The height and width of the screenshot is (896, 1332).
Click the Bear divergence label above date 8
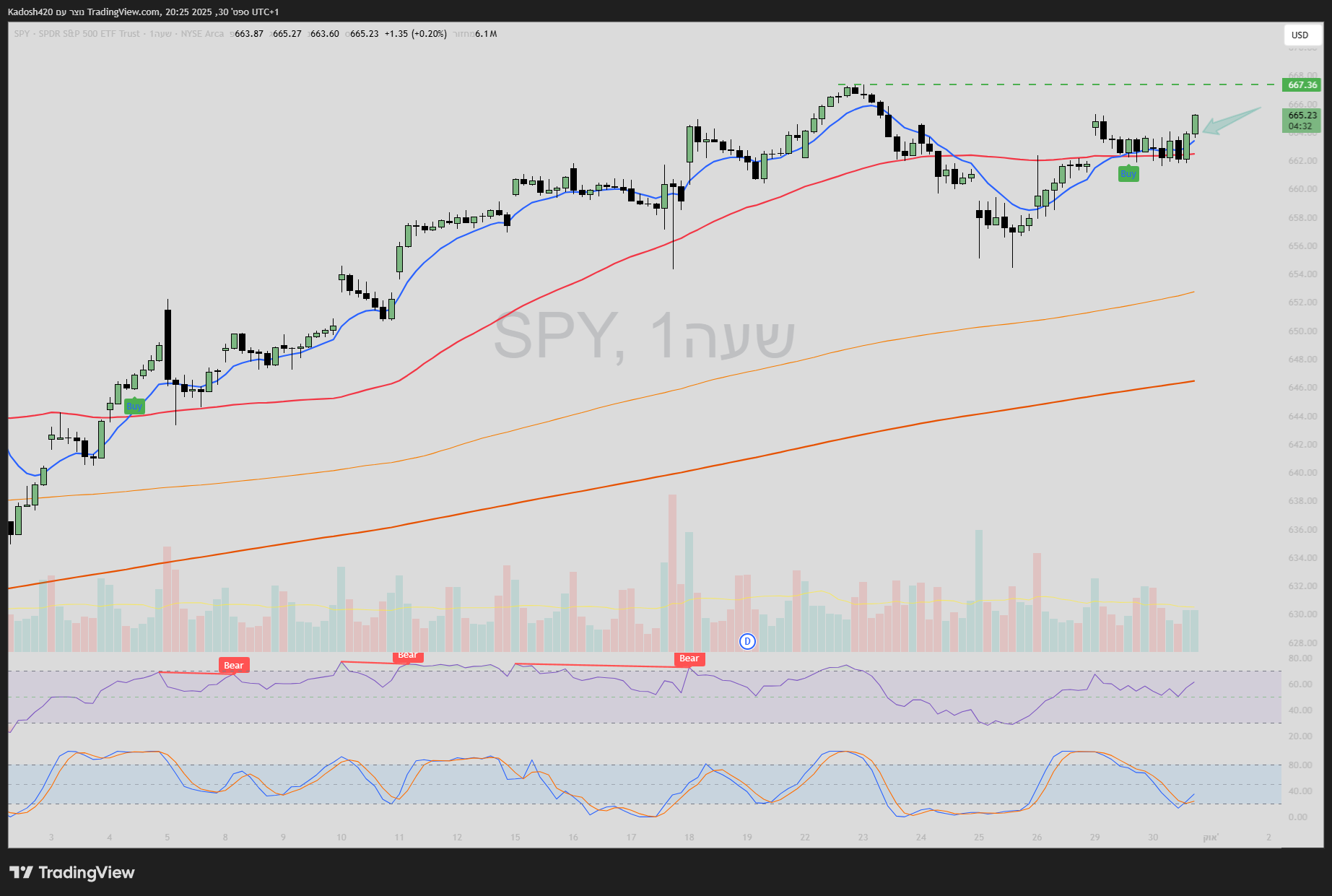click(234, 665)
